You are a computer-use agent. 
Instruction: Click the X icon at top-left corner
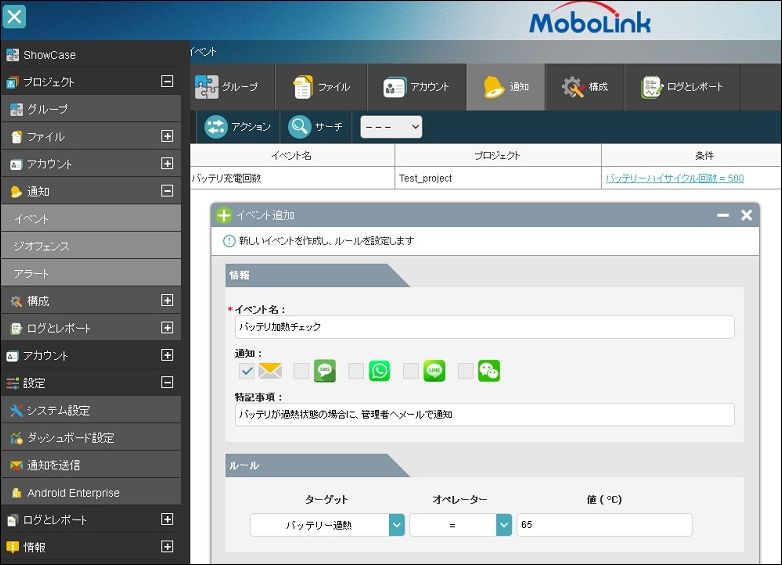[15, 17]
